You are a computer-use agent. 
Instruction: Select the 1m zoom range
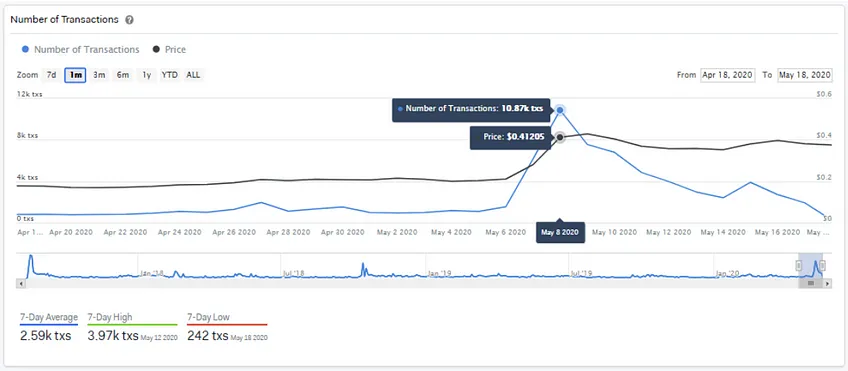(75, 75)
